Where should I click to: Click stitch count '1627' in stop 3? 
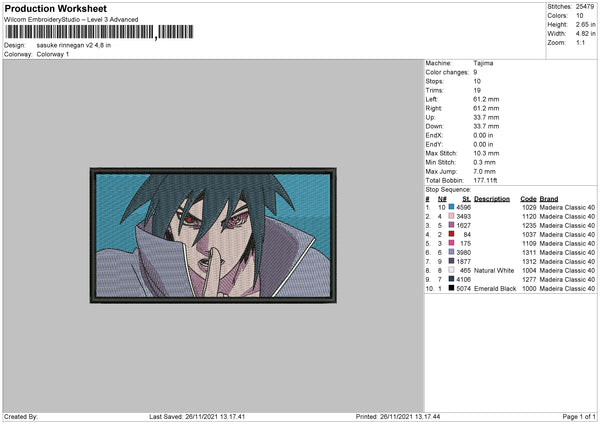[x=464, y=225]
